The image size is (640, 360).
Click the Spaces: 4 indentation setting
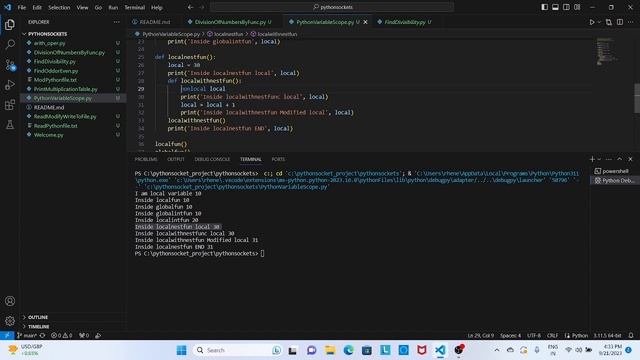(510, 336)
